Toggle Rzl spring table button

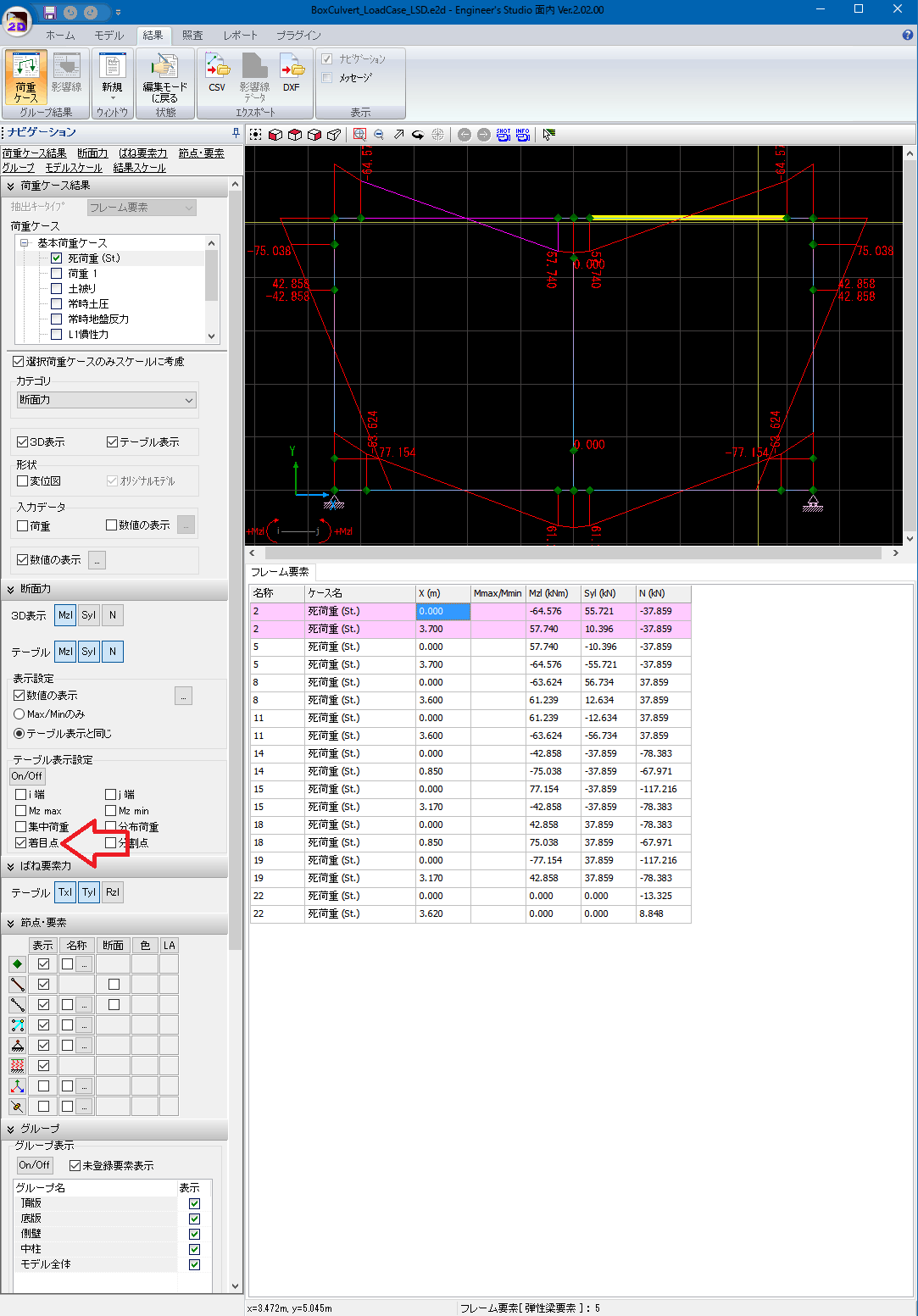113,892
